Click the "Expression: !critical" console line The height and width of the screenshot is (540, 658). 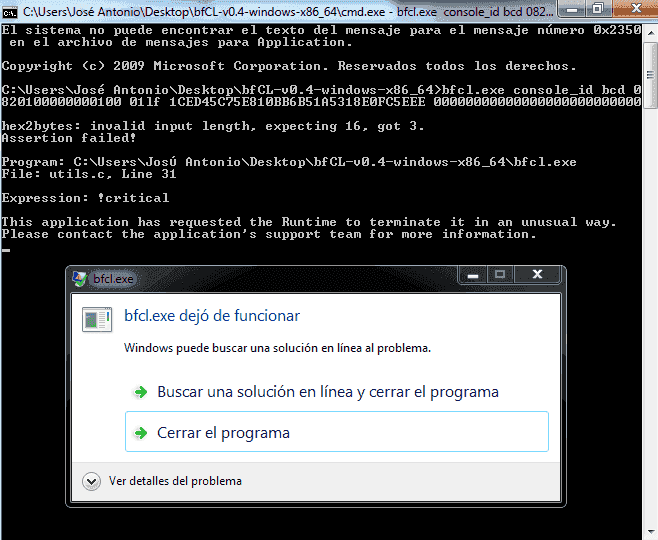click(x=85, y=198)
